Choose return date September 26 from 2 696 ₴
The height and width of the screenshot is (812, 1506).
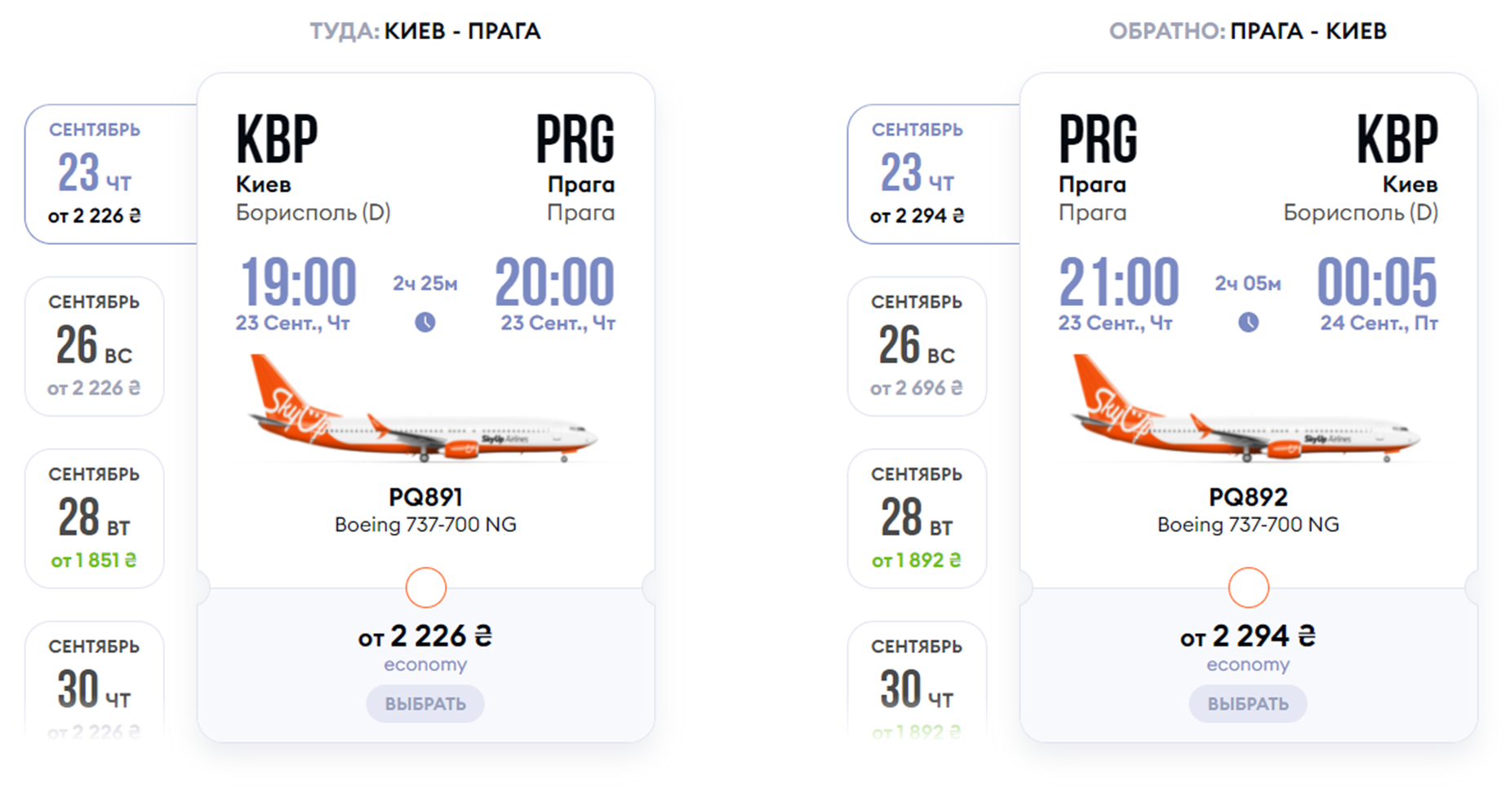pyautogui.click(x=917, y=346)
